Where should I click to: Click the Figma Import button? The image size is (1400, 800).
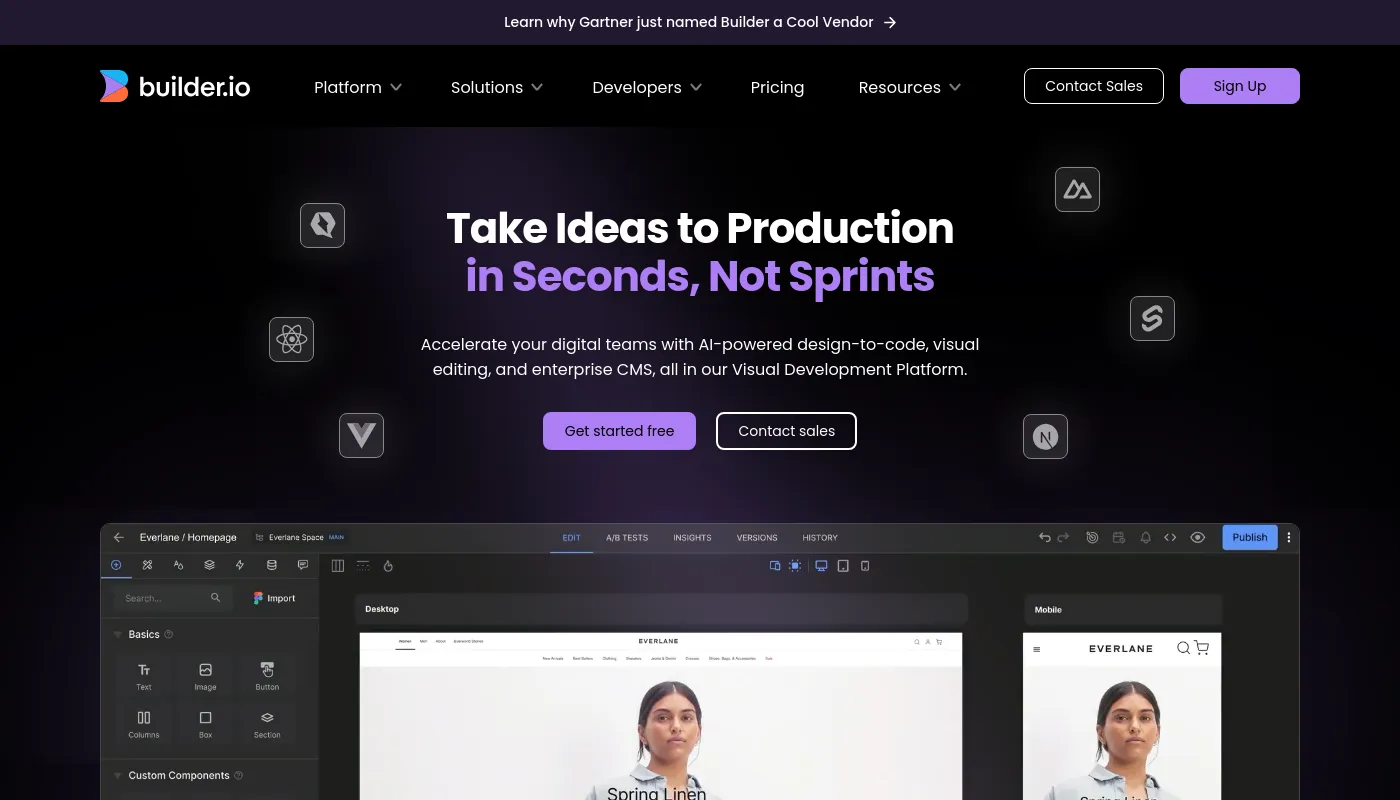[x=274, y=598]
